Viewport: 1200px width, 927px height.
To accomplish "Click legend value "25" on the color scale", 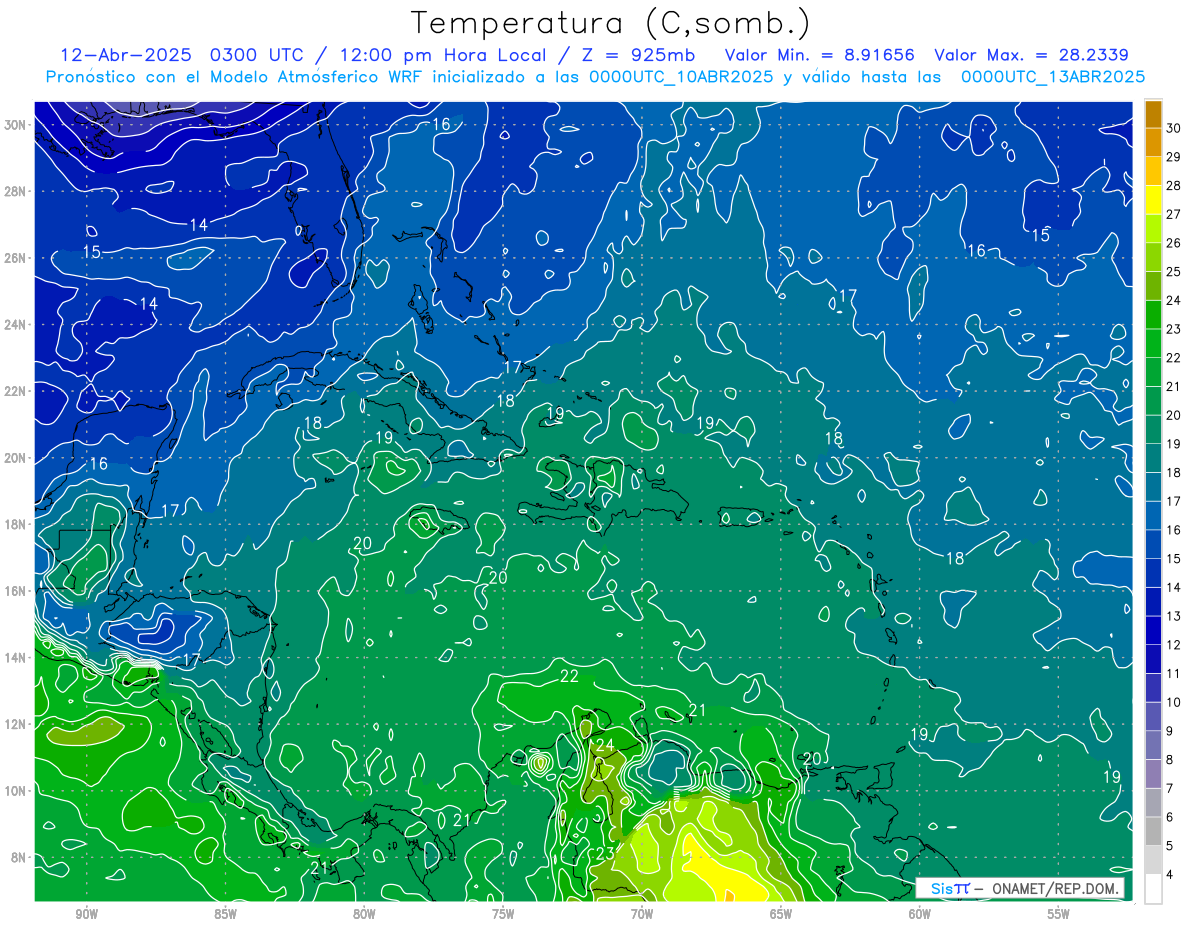I will coord(1173,272).
